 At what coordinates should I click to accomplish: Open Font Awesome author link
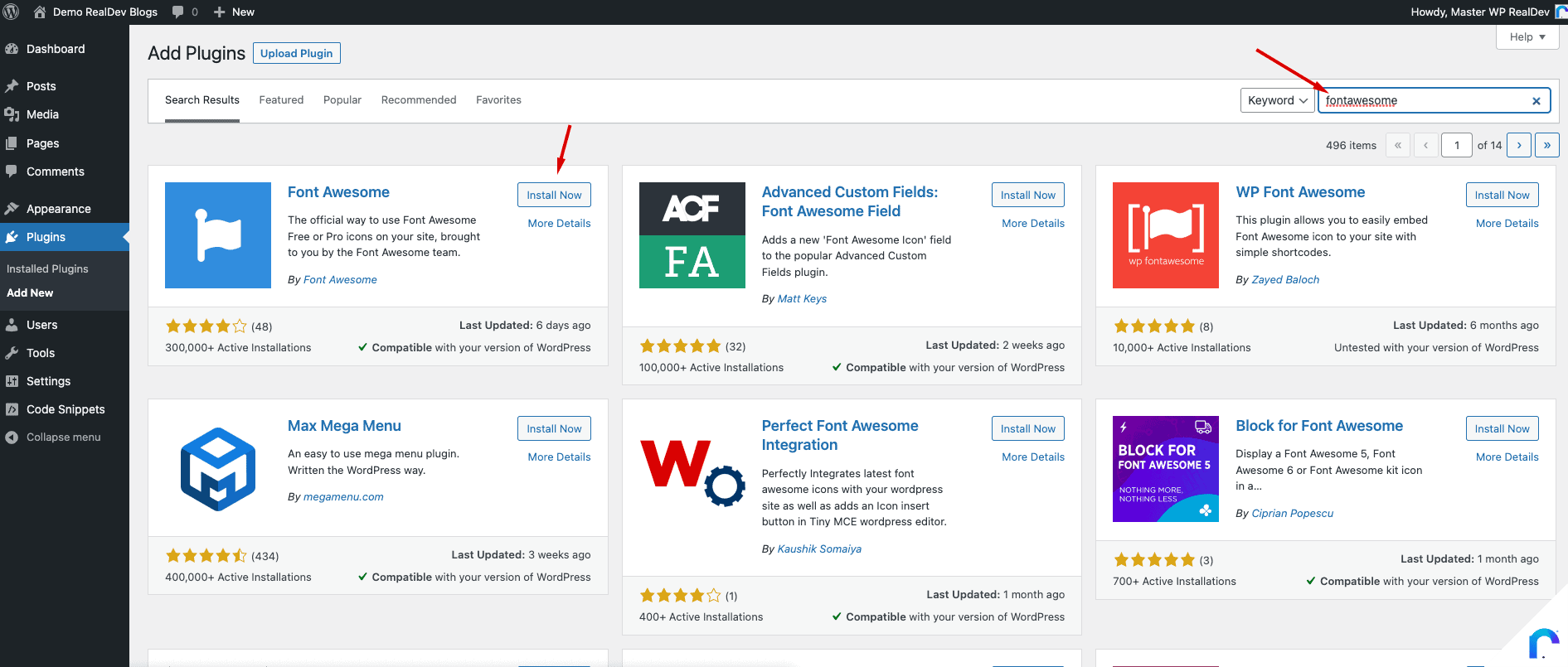coord(340,280)
